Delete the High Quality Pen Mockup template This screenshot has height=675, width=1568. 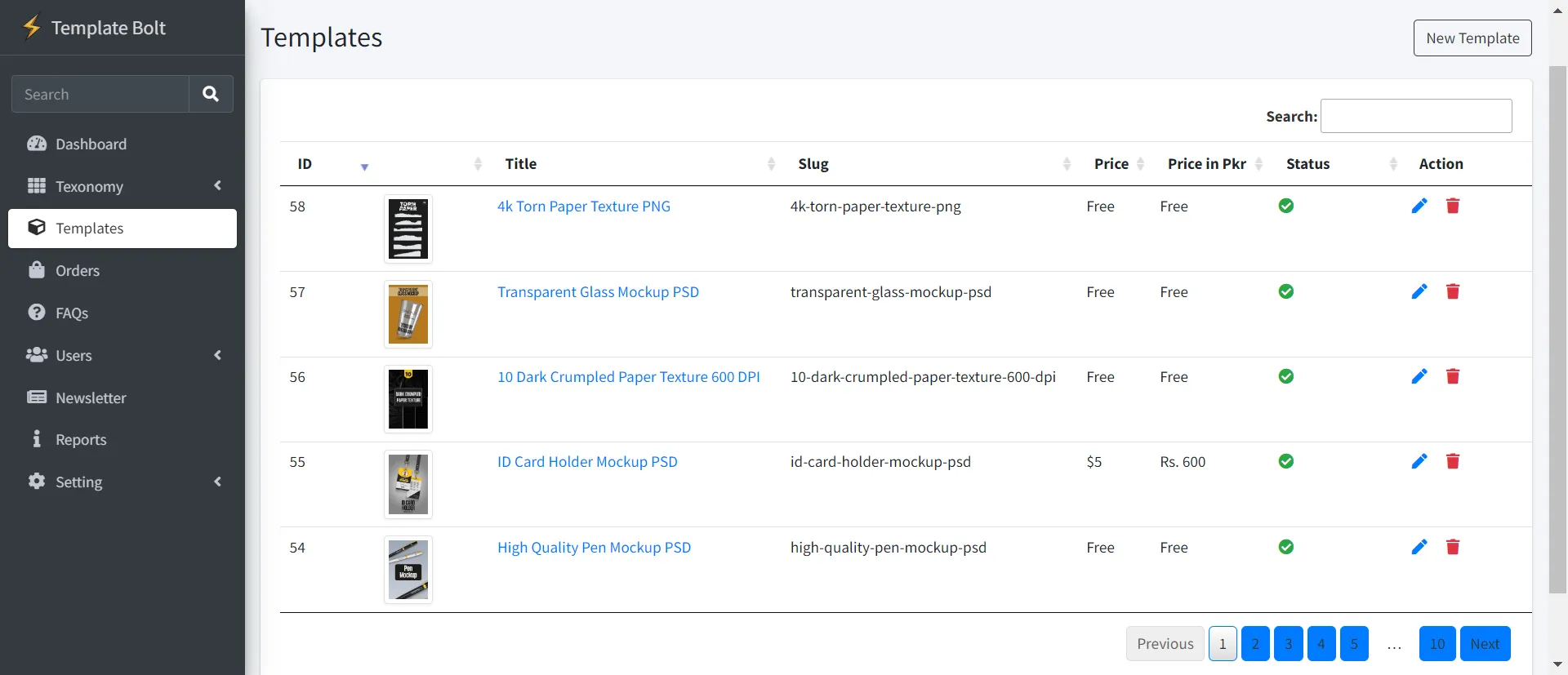(x=1452, y=547)
